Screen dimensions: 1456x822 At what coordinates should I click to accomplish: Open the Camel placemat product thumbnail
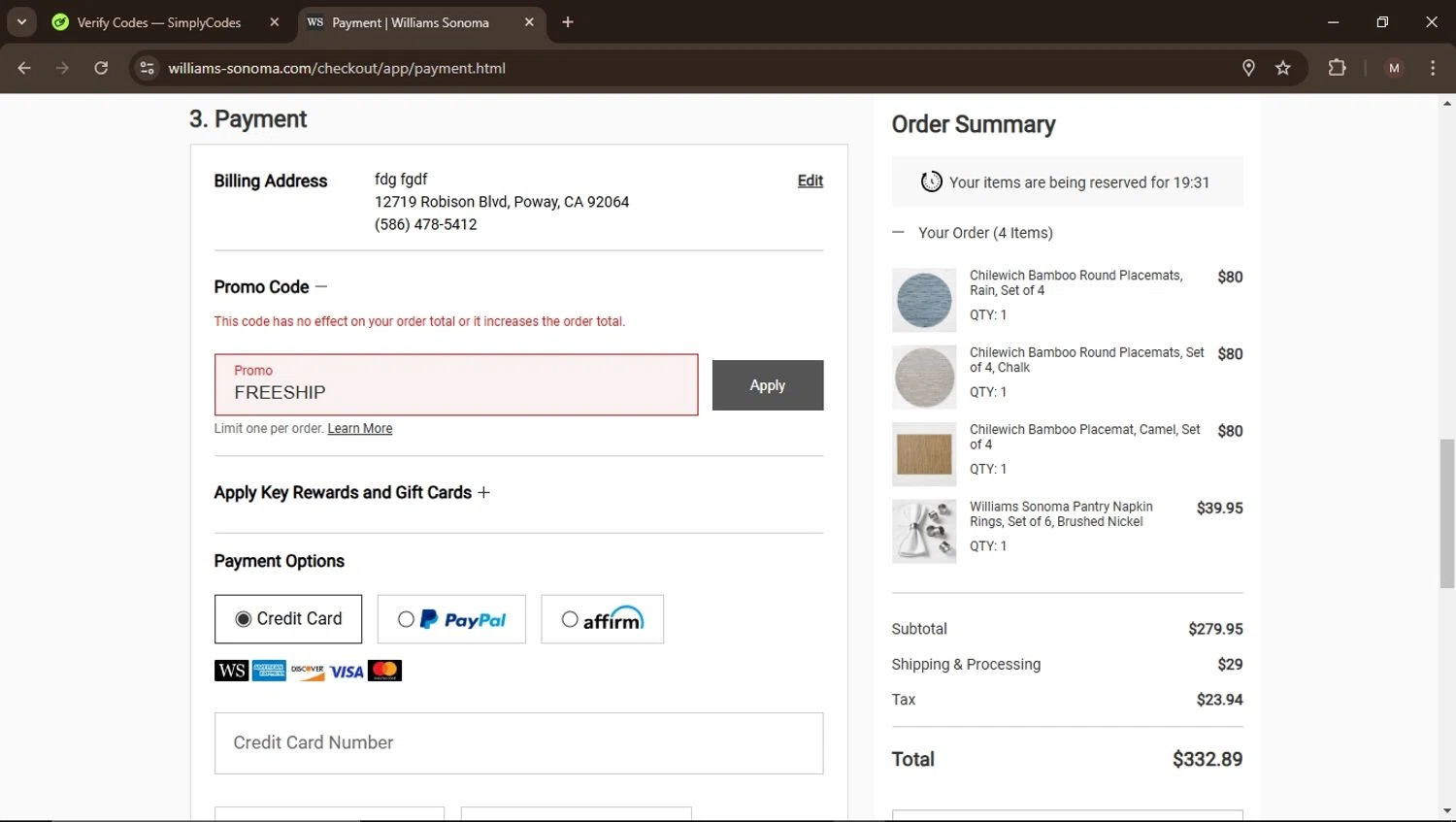tap(924, 454)
